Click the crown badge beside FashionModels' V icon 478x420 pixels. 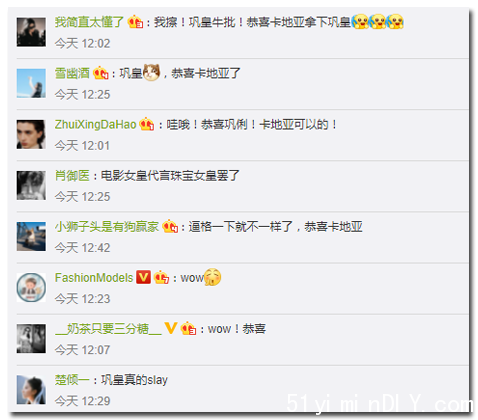pos(161,277)
